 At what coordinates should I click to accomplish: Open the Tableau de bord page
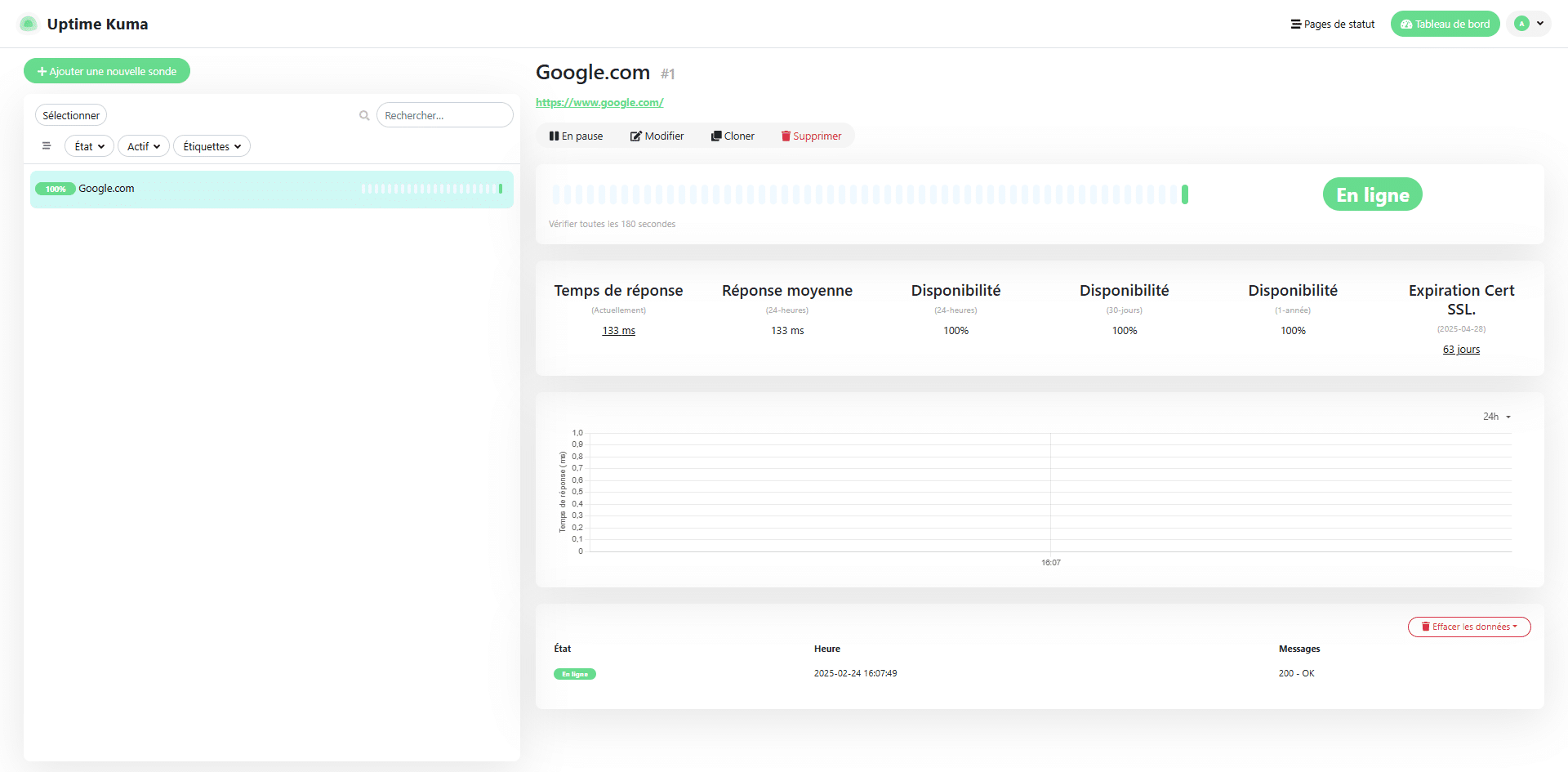tap(1445, 24)
